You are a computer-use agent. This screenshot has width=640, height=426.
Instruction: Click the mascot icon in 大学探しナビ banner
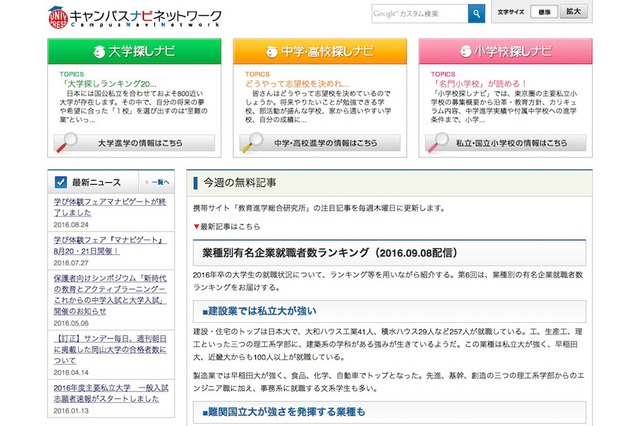[x=99, y=52]
